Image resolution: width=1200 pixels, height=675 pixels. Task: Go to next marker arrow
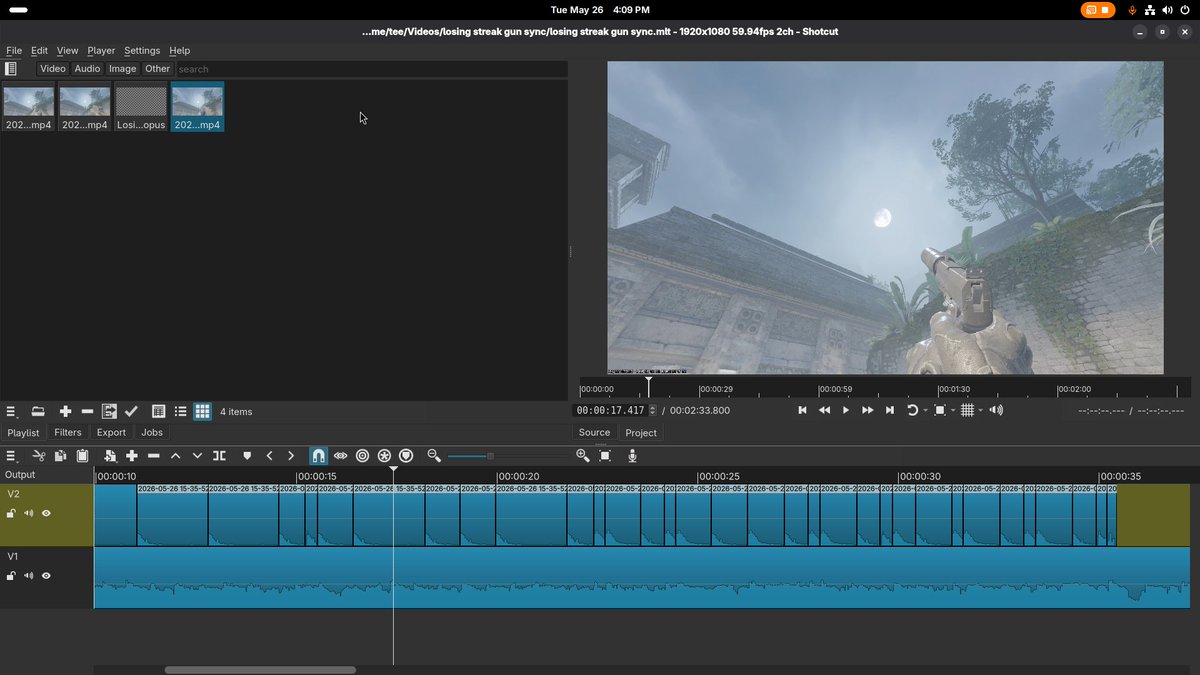pyautogui.click(x=291, y=456)
